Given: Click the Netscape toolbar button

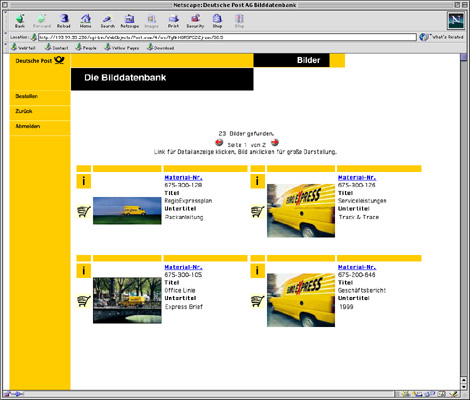Looking at the screenshot, I should pyautogui.click(x=129, y=21).
